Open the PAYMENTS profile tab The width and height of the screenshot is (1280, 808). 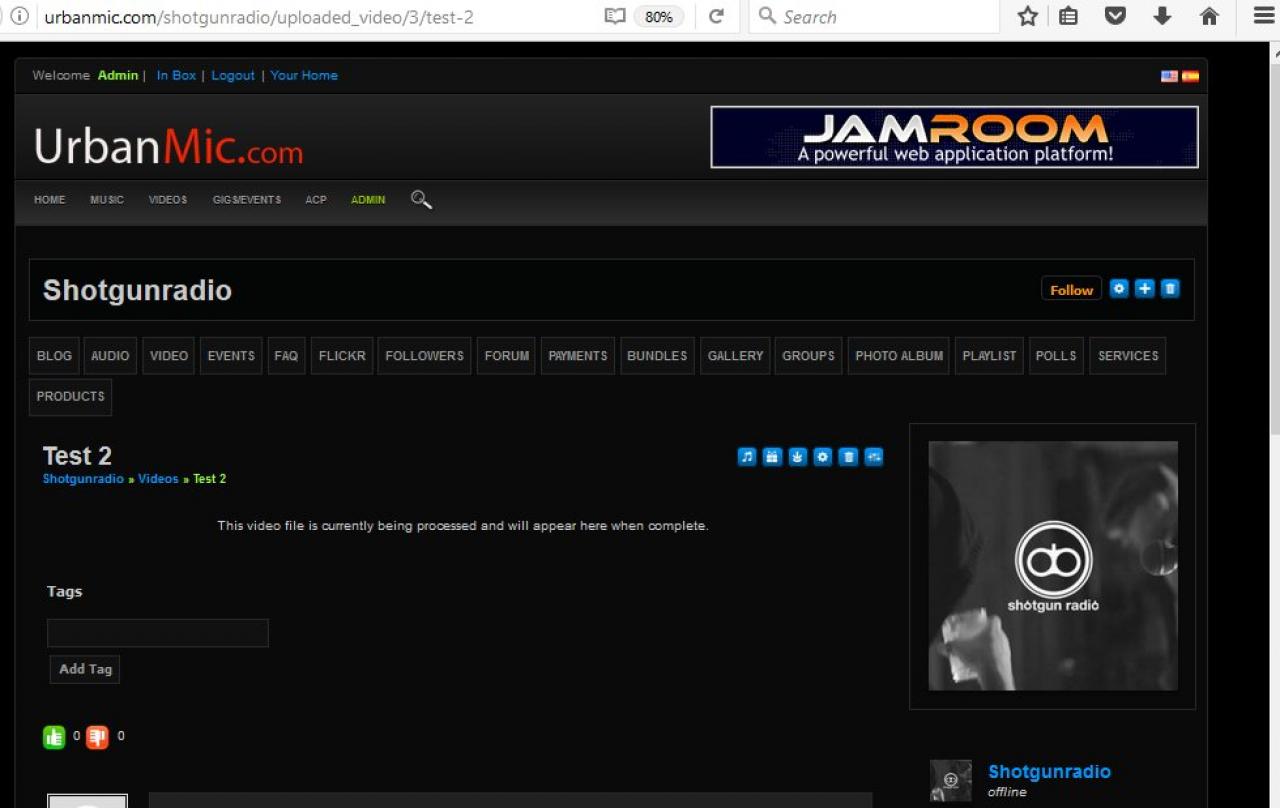click(x=578, y=356)
